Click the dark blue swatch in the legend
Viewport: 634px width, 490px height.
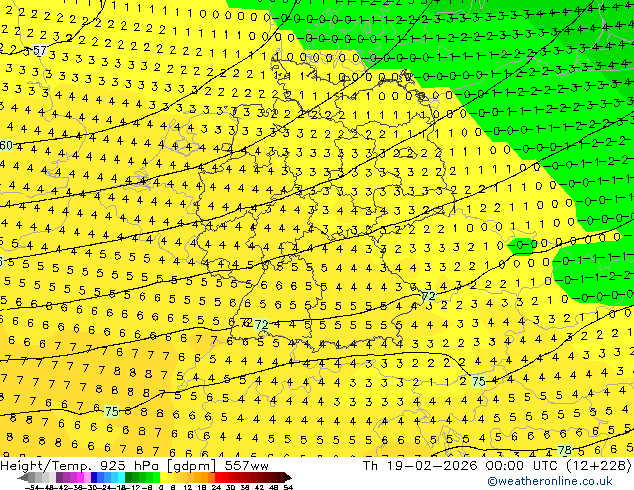pos(94,477)
